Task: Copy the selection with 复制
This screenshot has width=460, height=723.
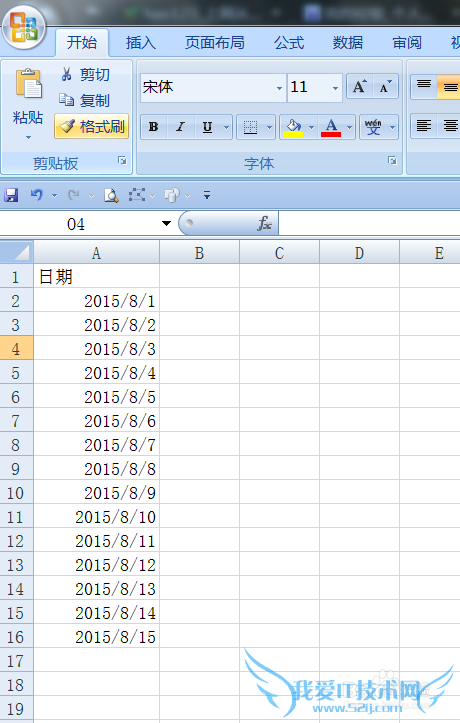Action: point(85,100)
